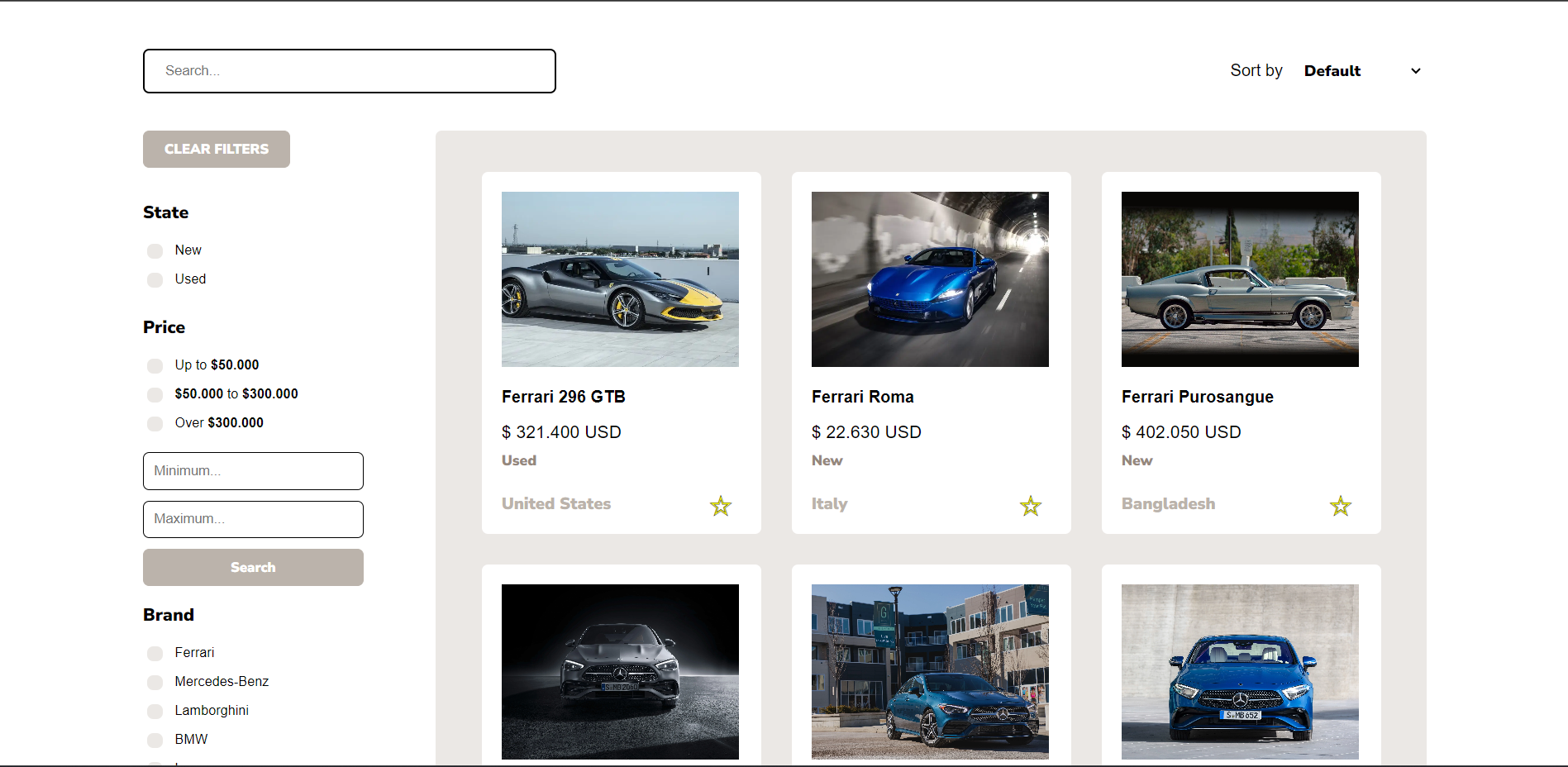Open the Ferrari 296 GTB photo
The image size is (1568, 767).
pyautogui.click(x=620, y=279)
